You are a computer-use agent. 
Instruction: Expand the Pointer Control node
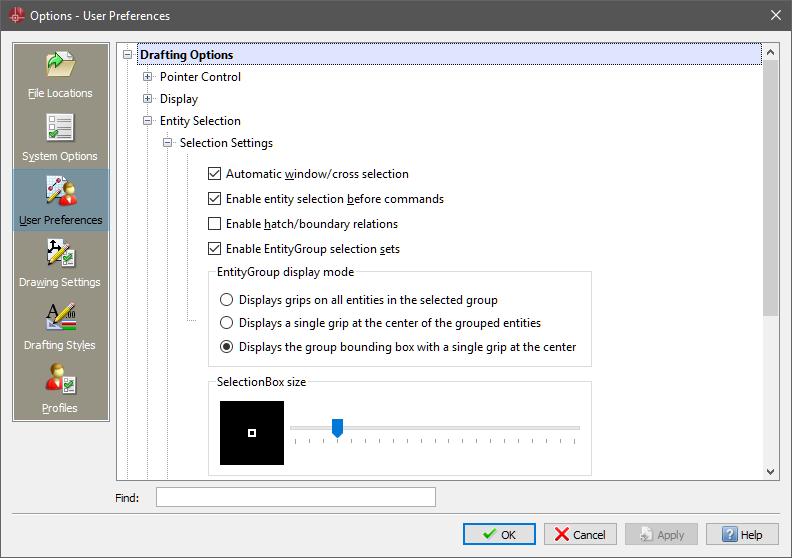click(x=147, y=77)
